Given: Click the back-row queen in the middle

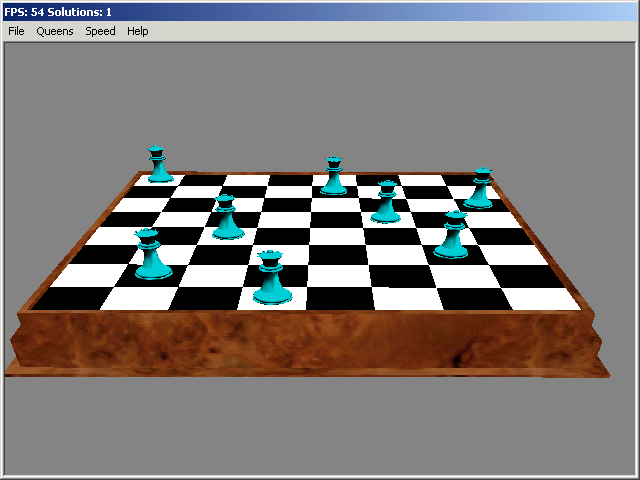Looking at the screenshot, I should coord(333,177).
